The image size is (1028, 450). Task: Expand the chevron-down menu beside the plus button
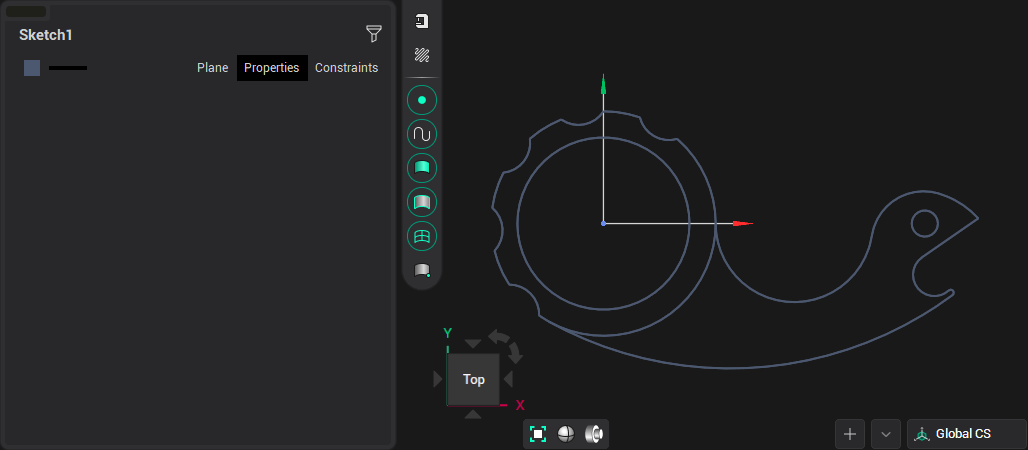click(886, 434)
